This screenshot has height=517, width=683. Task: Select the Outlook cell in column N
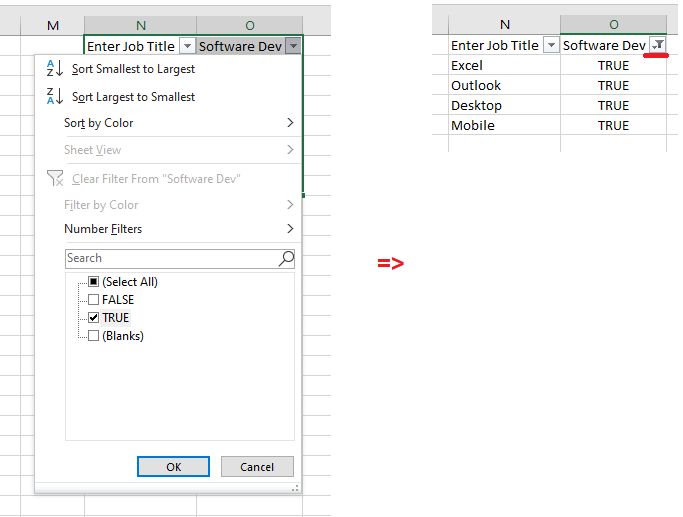(504, 85)
